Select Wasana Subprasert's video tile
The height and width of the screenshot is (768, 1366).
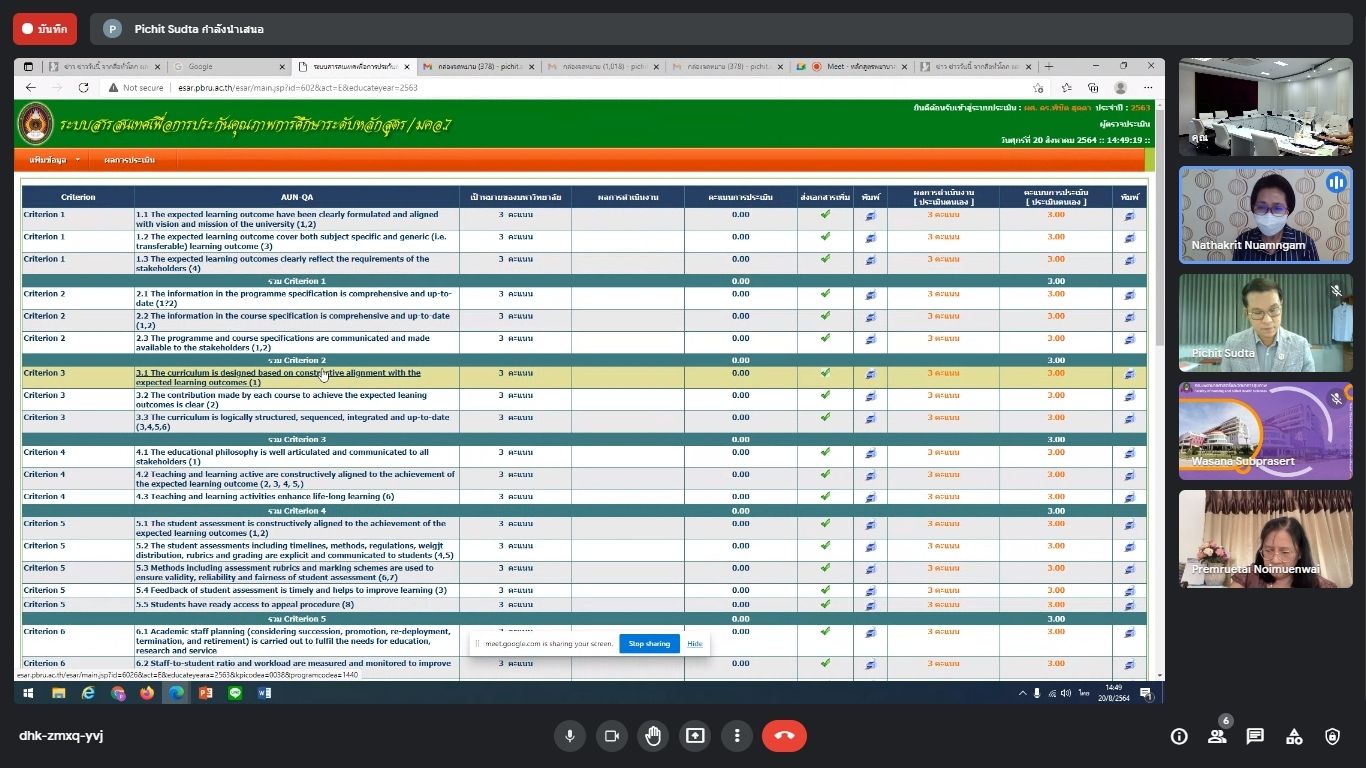[1265, 431]
